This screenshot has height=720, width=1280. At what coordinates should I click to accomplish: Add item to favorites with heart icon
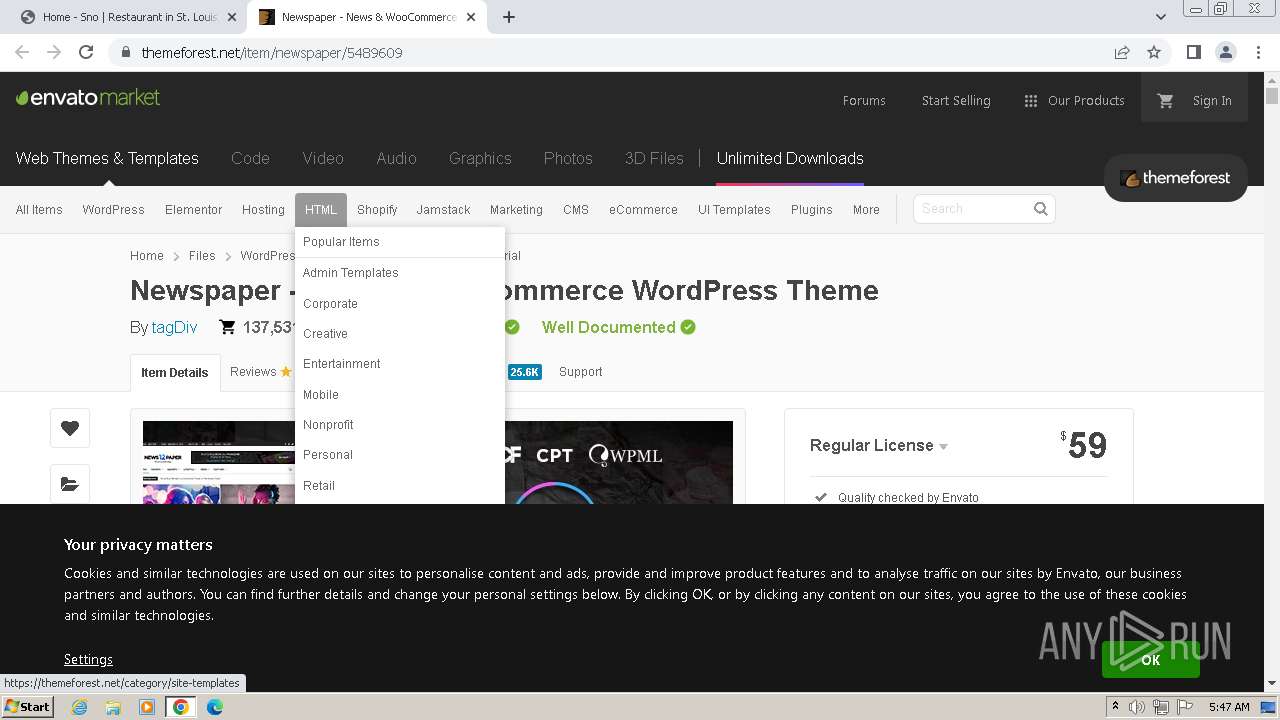70,428
